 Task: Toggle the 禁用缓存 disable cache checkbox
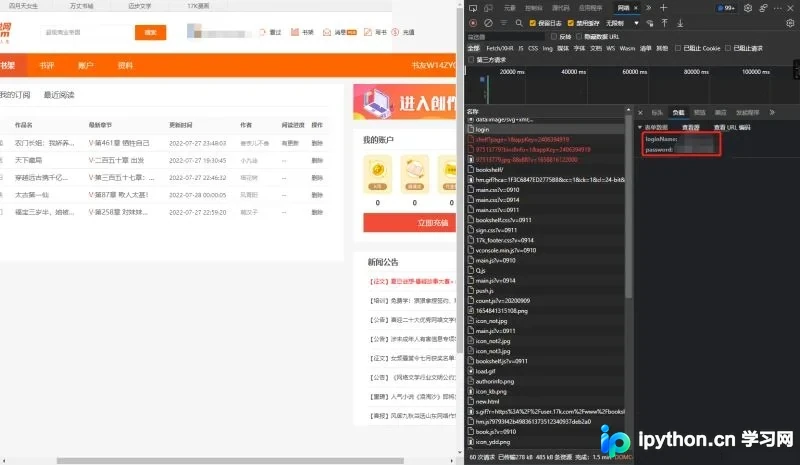pos(571,23)
